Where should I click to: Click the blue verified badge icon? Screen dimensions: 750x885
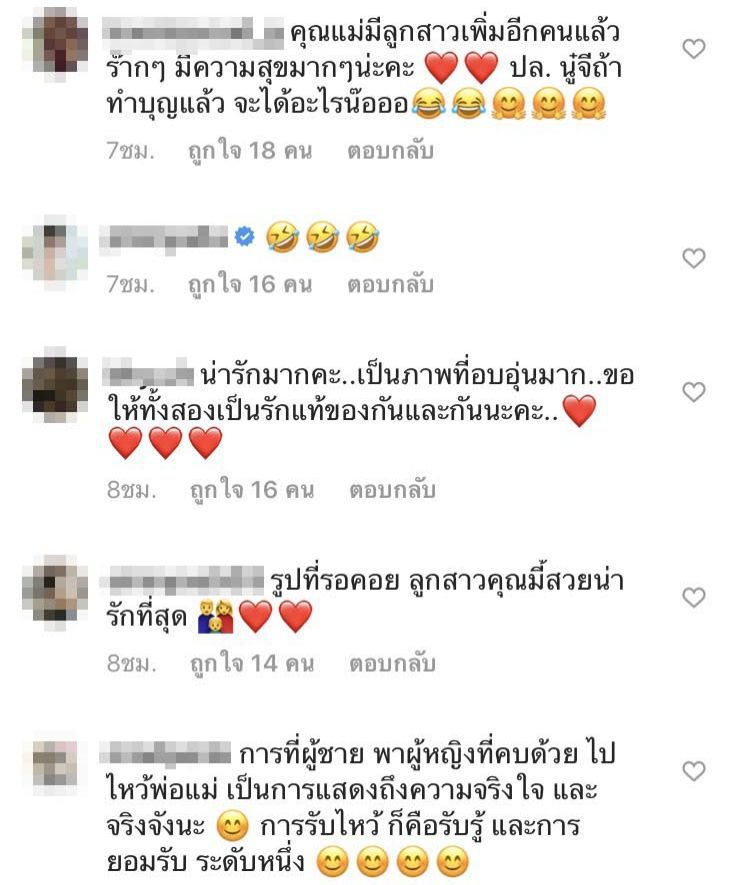pos(244,236)
